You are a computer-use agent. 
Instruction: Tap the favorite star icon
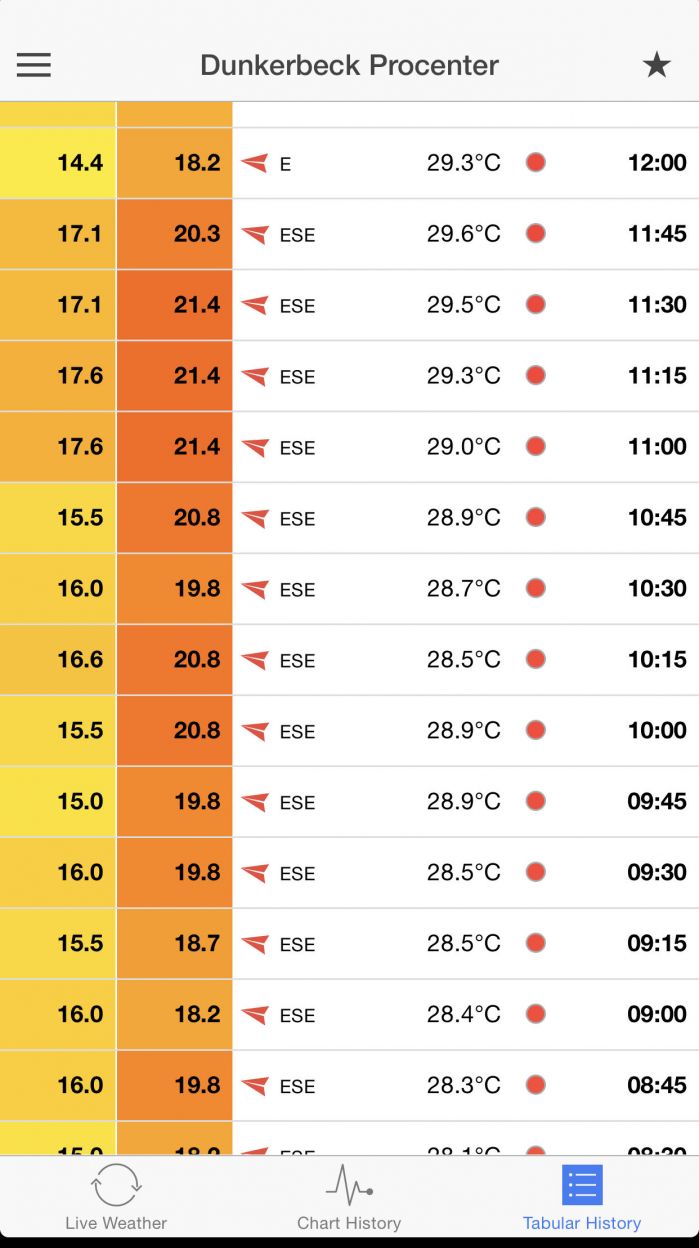coord(656,65)
